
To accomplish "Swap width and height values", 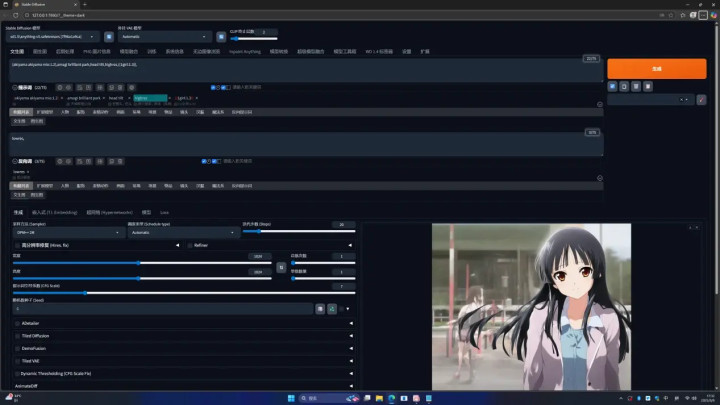I will [x=281, y=267].
